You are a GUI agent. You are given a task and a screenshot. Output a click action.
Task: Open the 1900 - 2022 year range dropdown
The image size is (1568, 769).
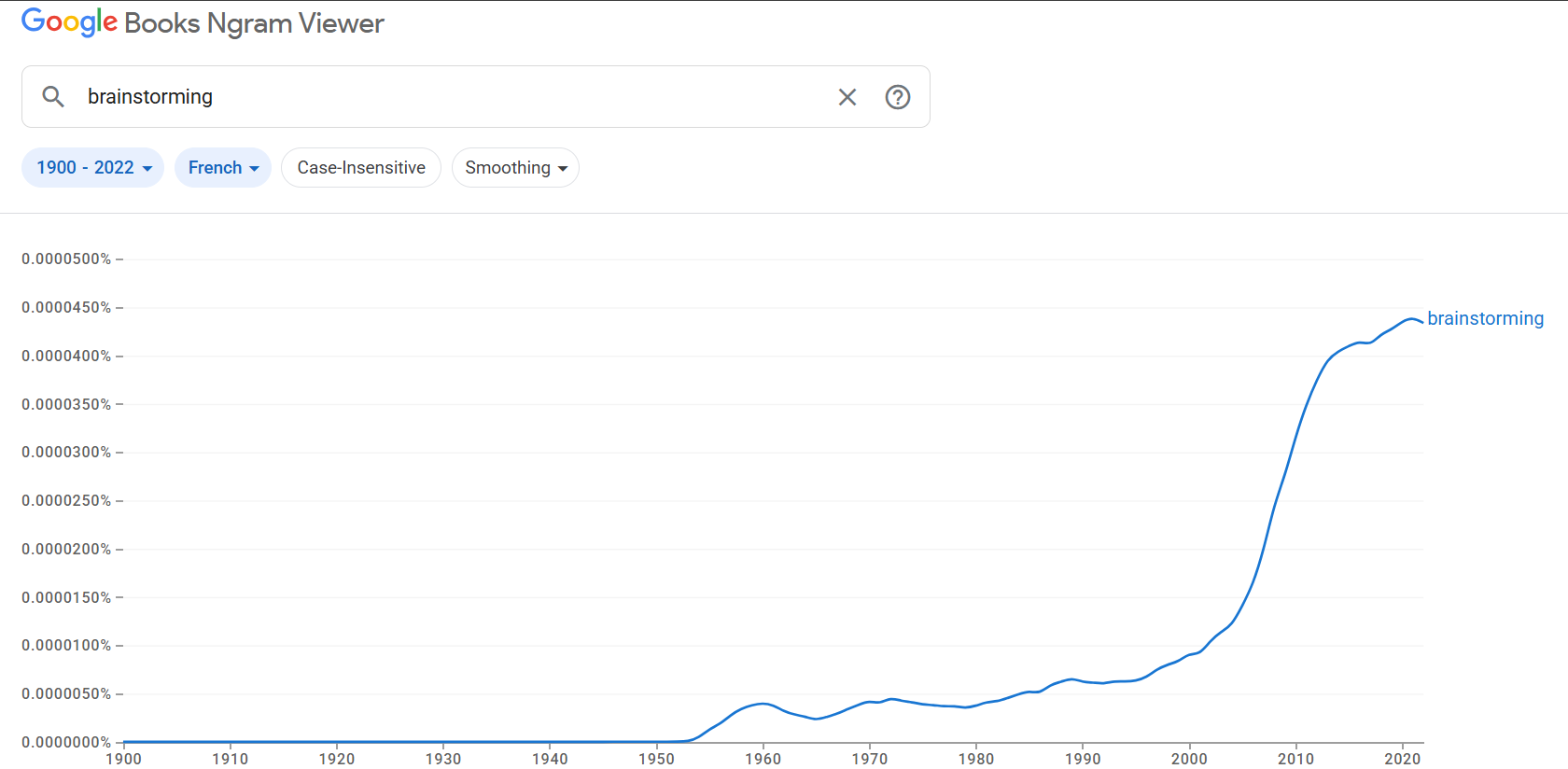[x=93, y=168]
